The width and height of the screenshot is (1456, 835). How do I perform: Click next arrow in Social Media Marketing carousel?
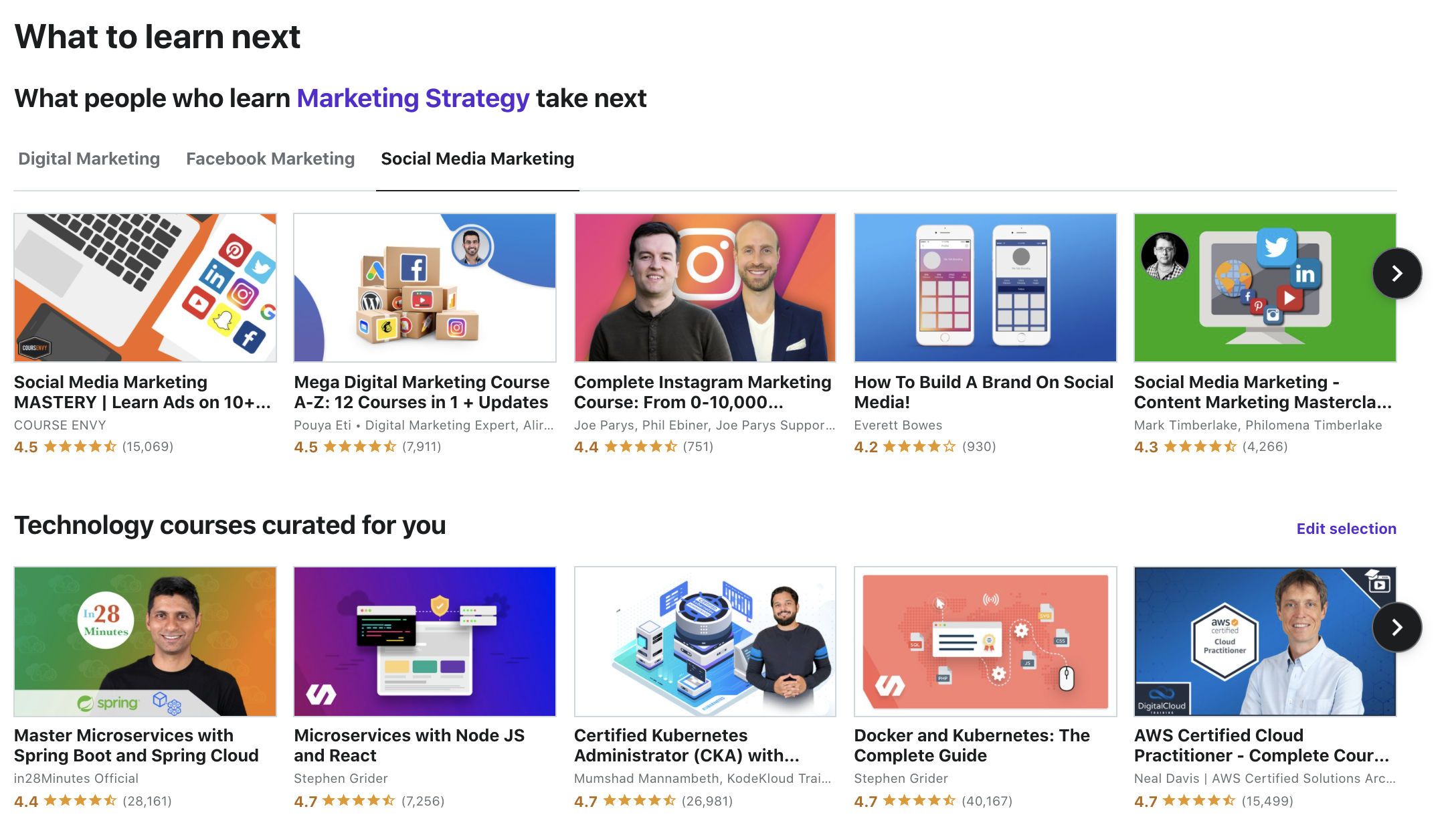(x=1396, y=273)
